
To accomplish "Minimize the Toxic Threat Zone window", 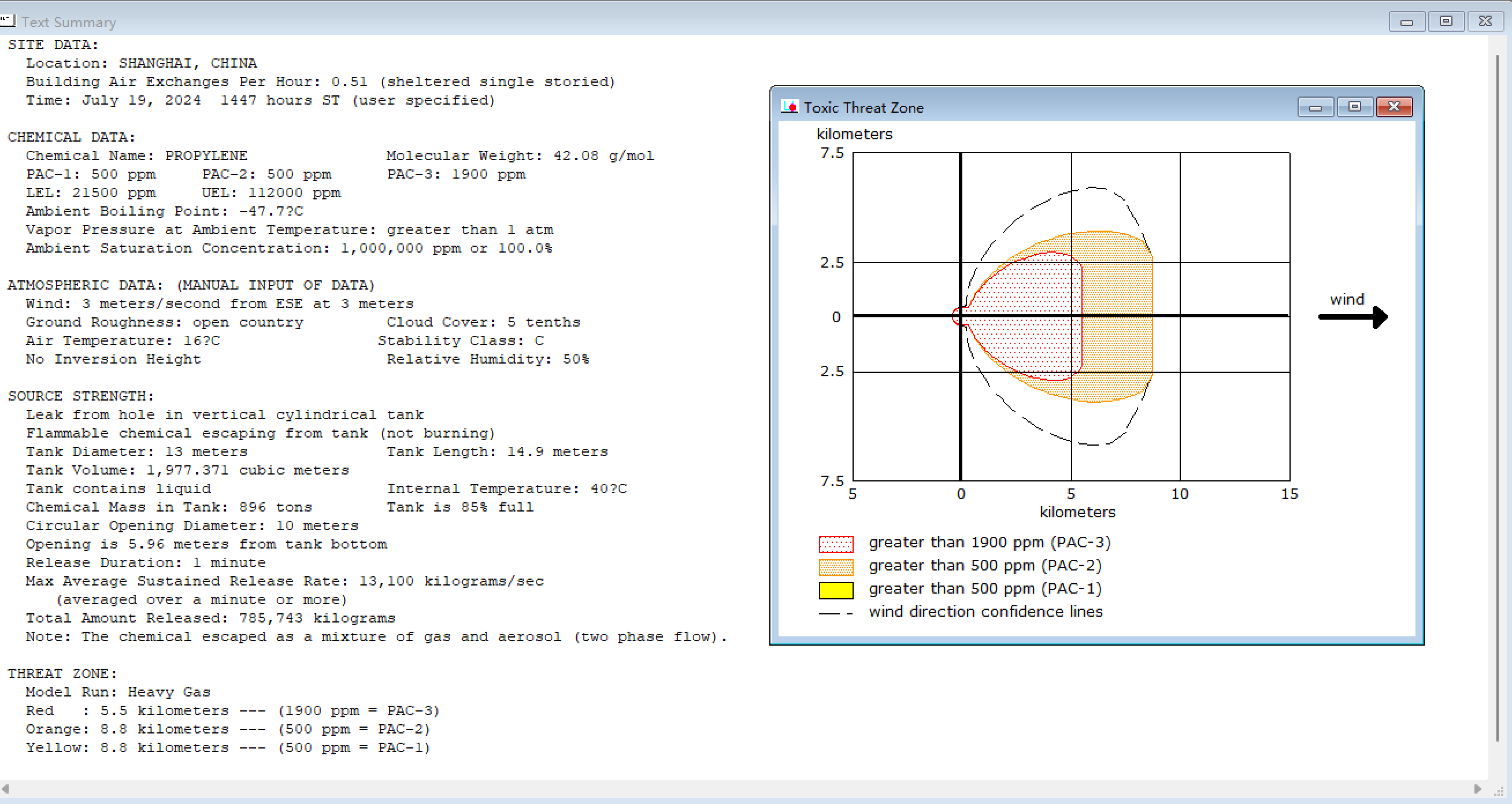I will pos(1315,107).
